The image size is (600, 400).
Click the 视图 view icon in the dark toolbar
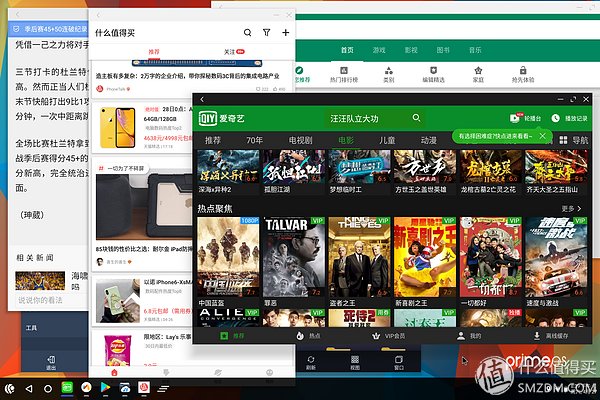[355, 362]
